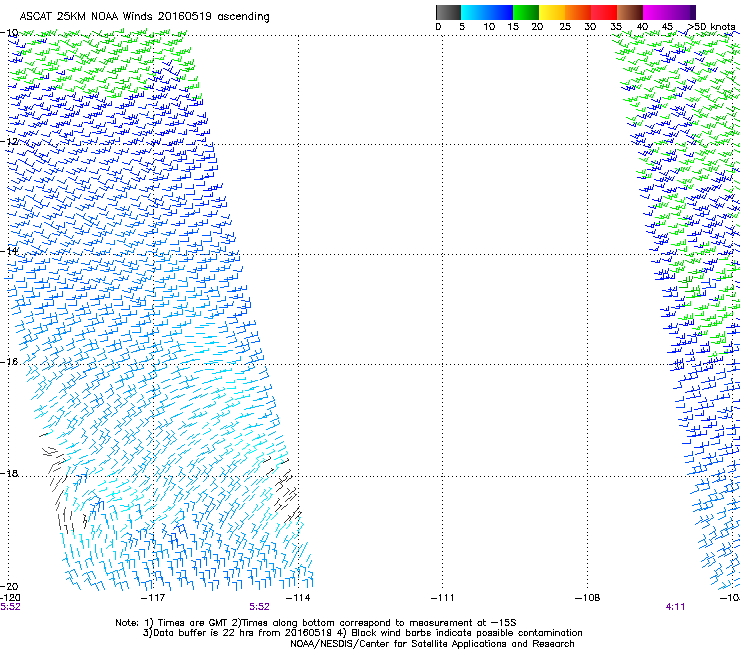Click latitude label -14

tap(9, 251)
